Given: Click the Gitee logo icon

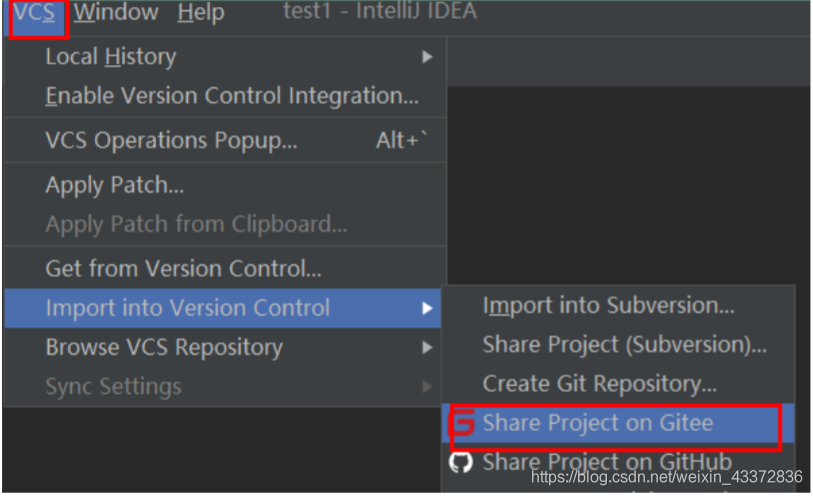Looking at the screenshot, I should (x=462, y=424).
